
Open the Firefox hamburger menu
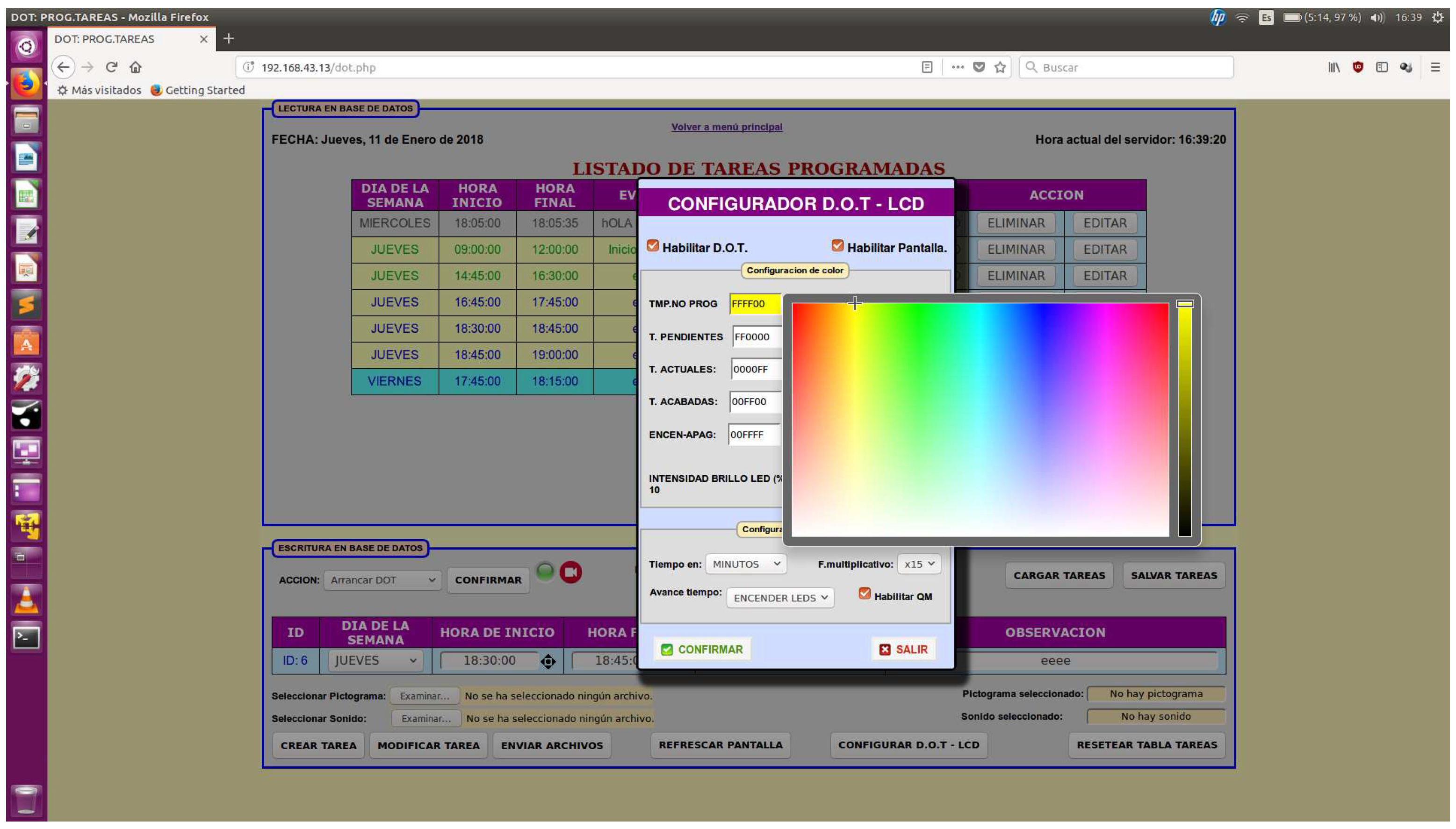click(x=1435, y=67)
